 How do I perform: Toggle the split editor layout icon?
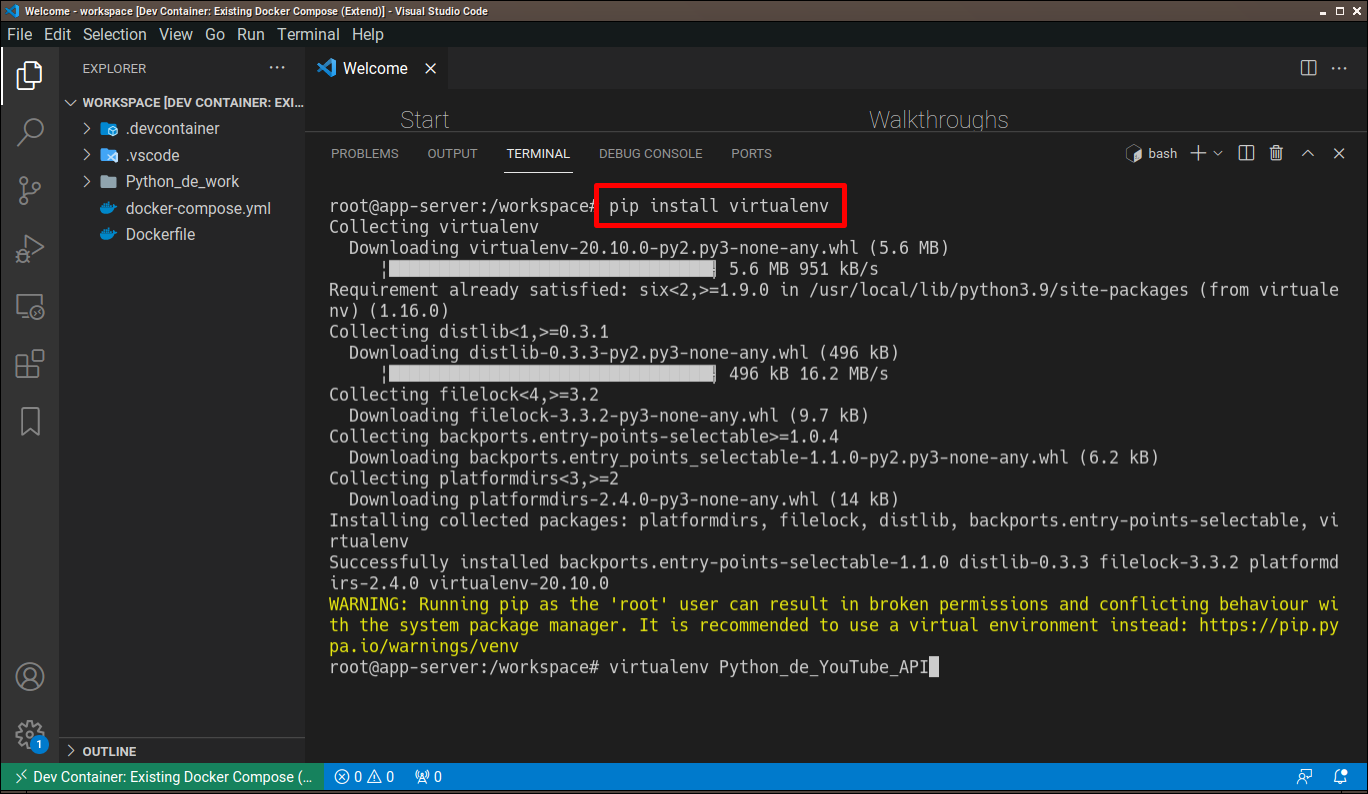point(1308,67)
